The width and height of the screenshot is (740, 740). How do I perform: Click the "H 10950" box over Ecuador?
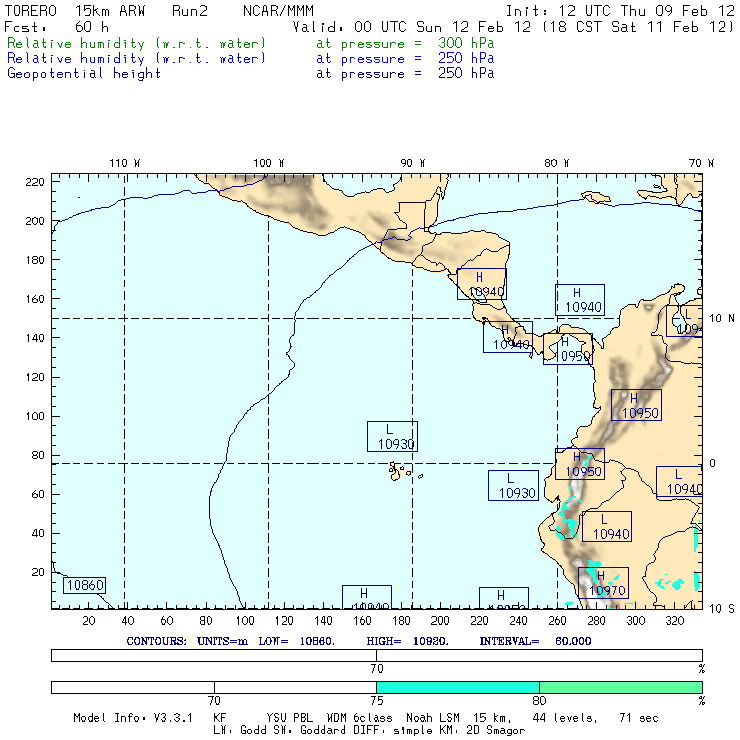click(580, 464)
